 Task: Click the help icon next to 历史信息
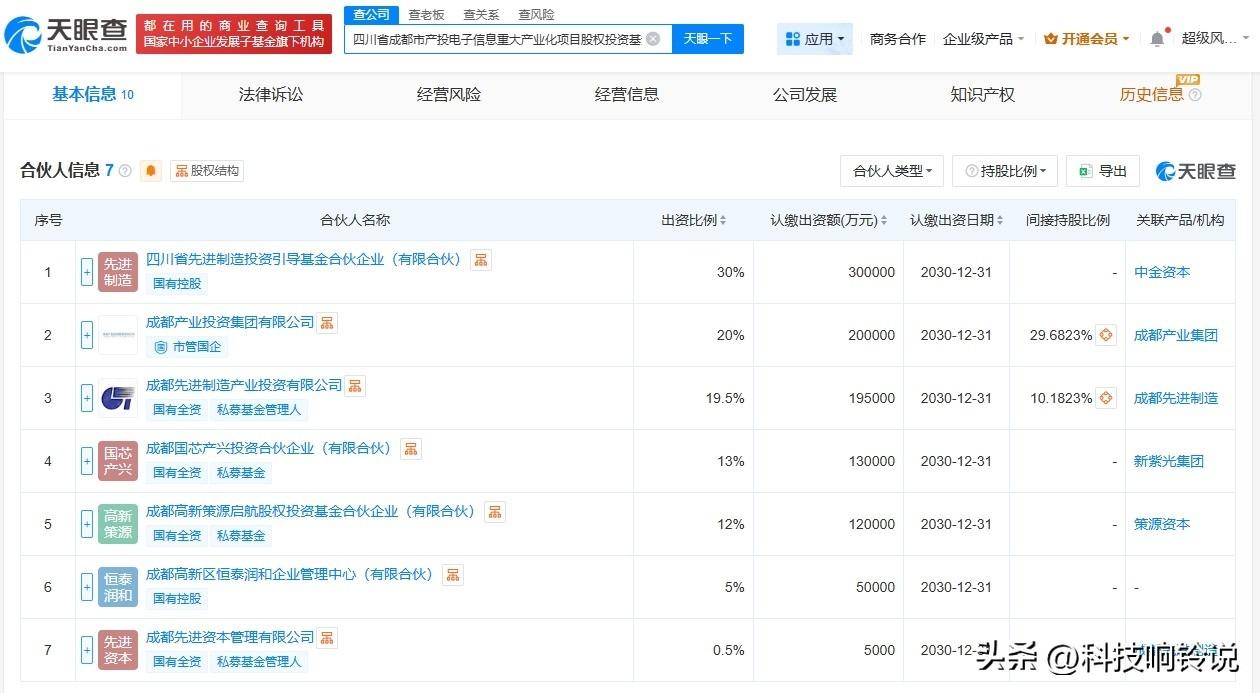click(x=1195, y=95)
